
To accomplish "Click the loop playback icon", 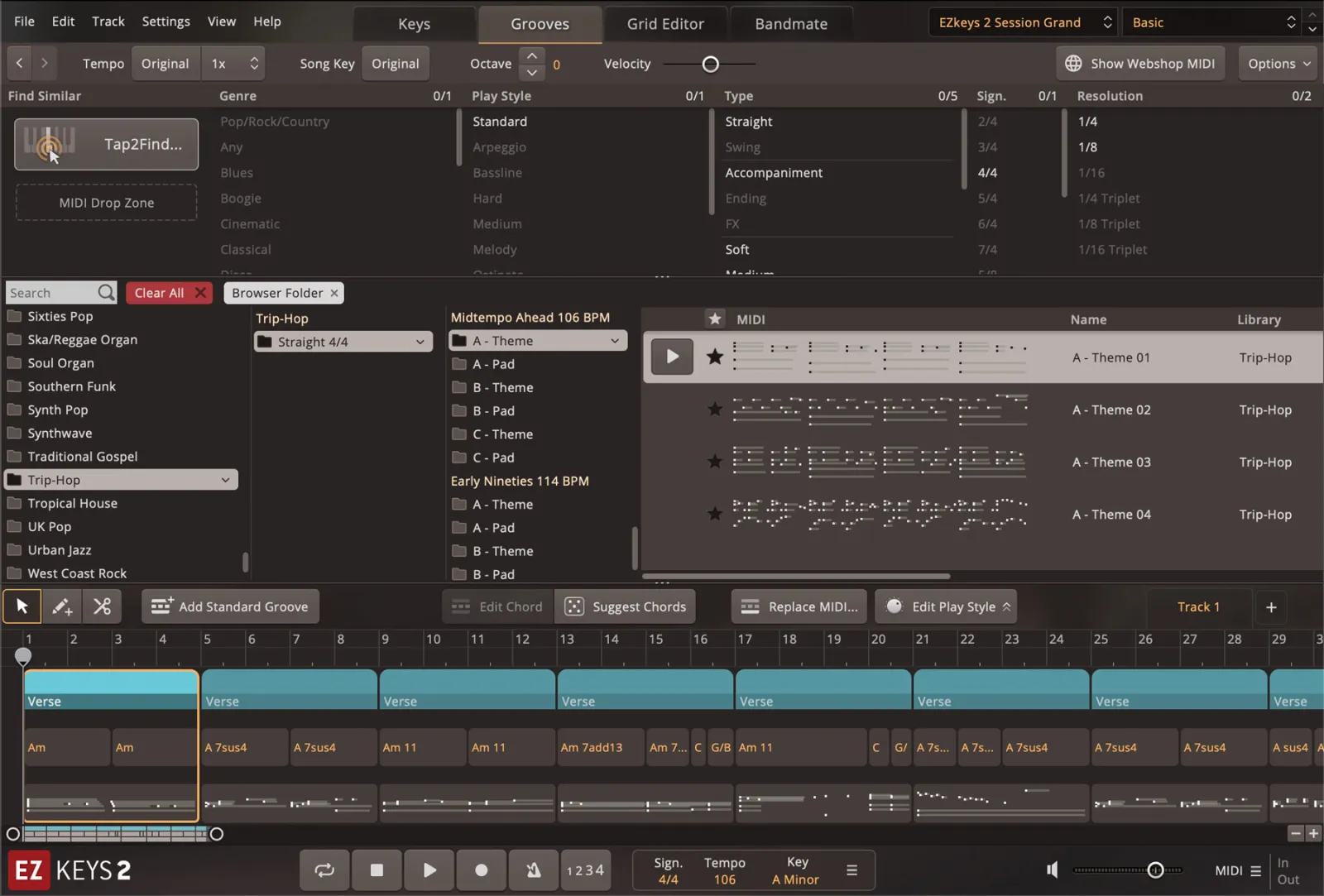I will click(x=324, y=870).
